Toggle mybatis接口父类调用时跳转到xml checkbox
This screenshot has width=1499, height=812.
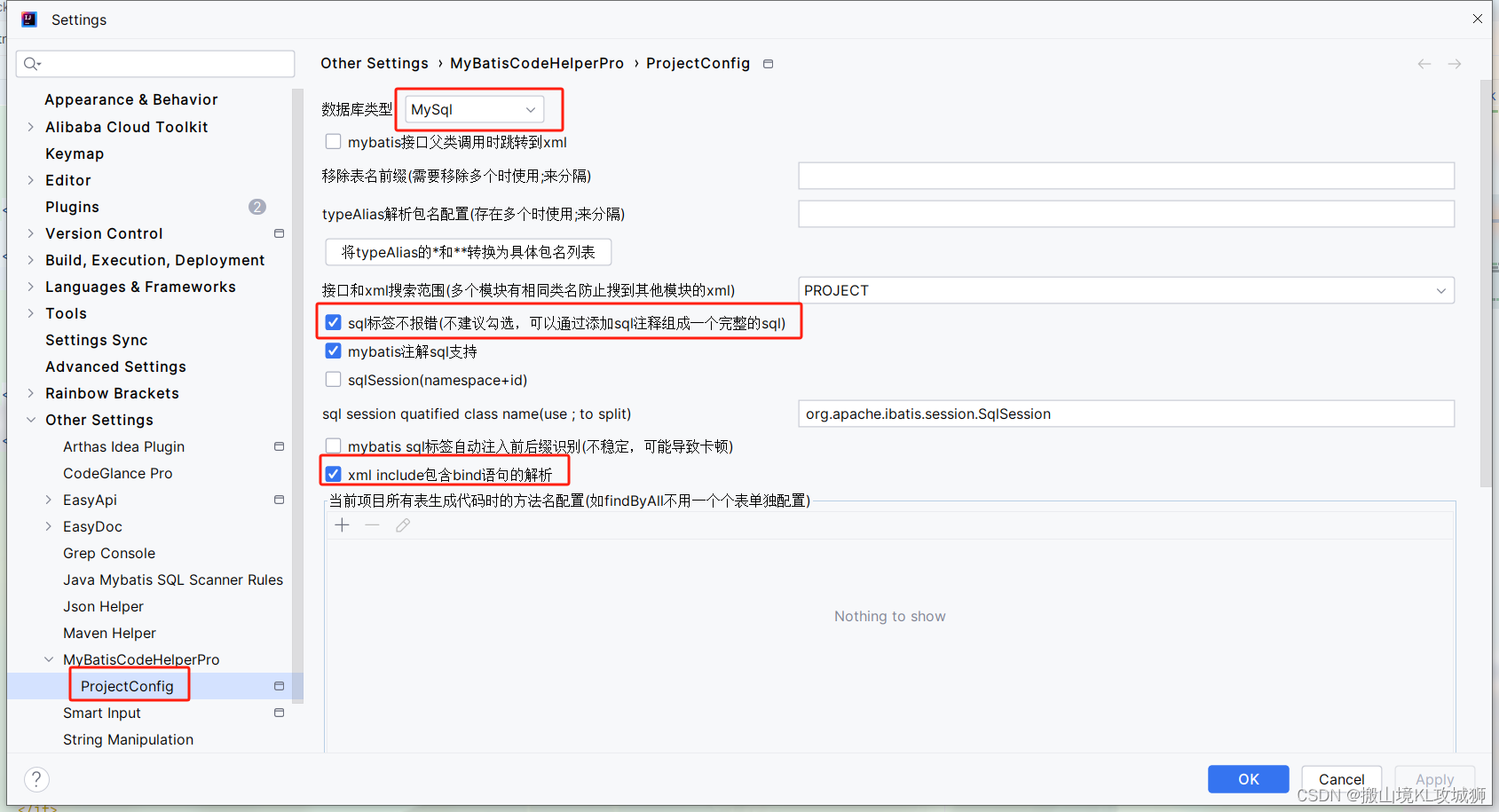(334, 141)
